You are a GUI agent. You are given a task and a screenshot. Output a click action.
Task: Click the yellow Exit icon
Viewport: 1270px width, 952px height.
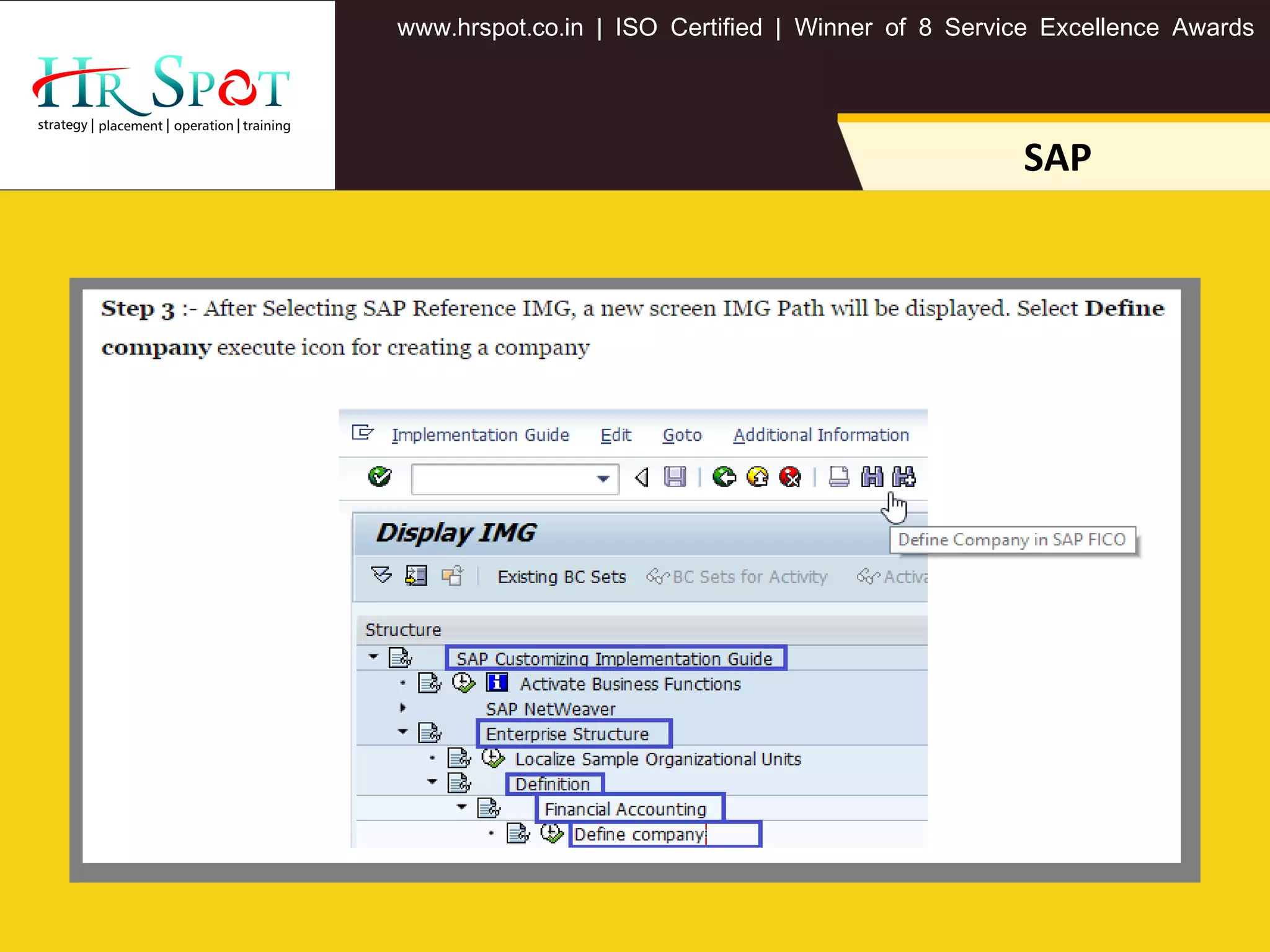coord(757,477)
